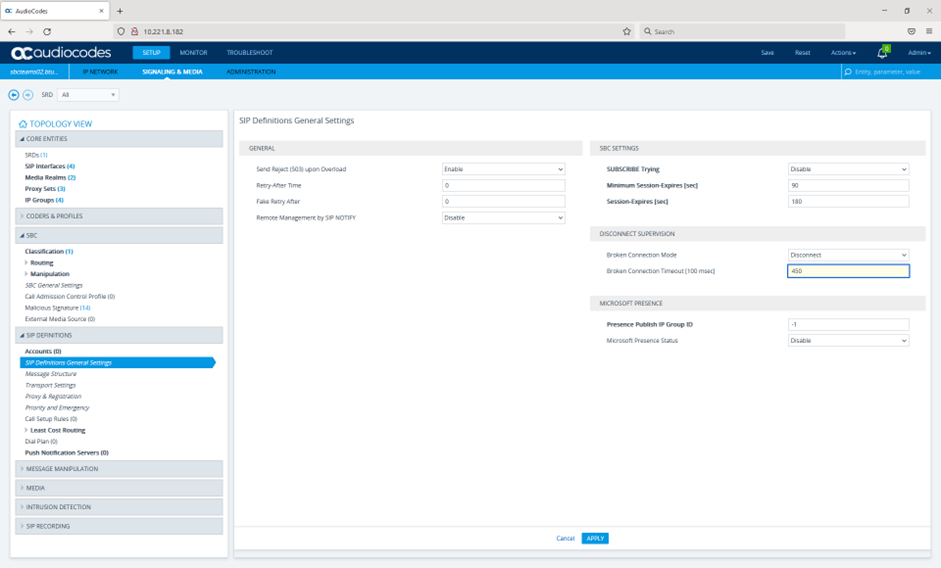Expand the Routing tree item

(26, 262)
